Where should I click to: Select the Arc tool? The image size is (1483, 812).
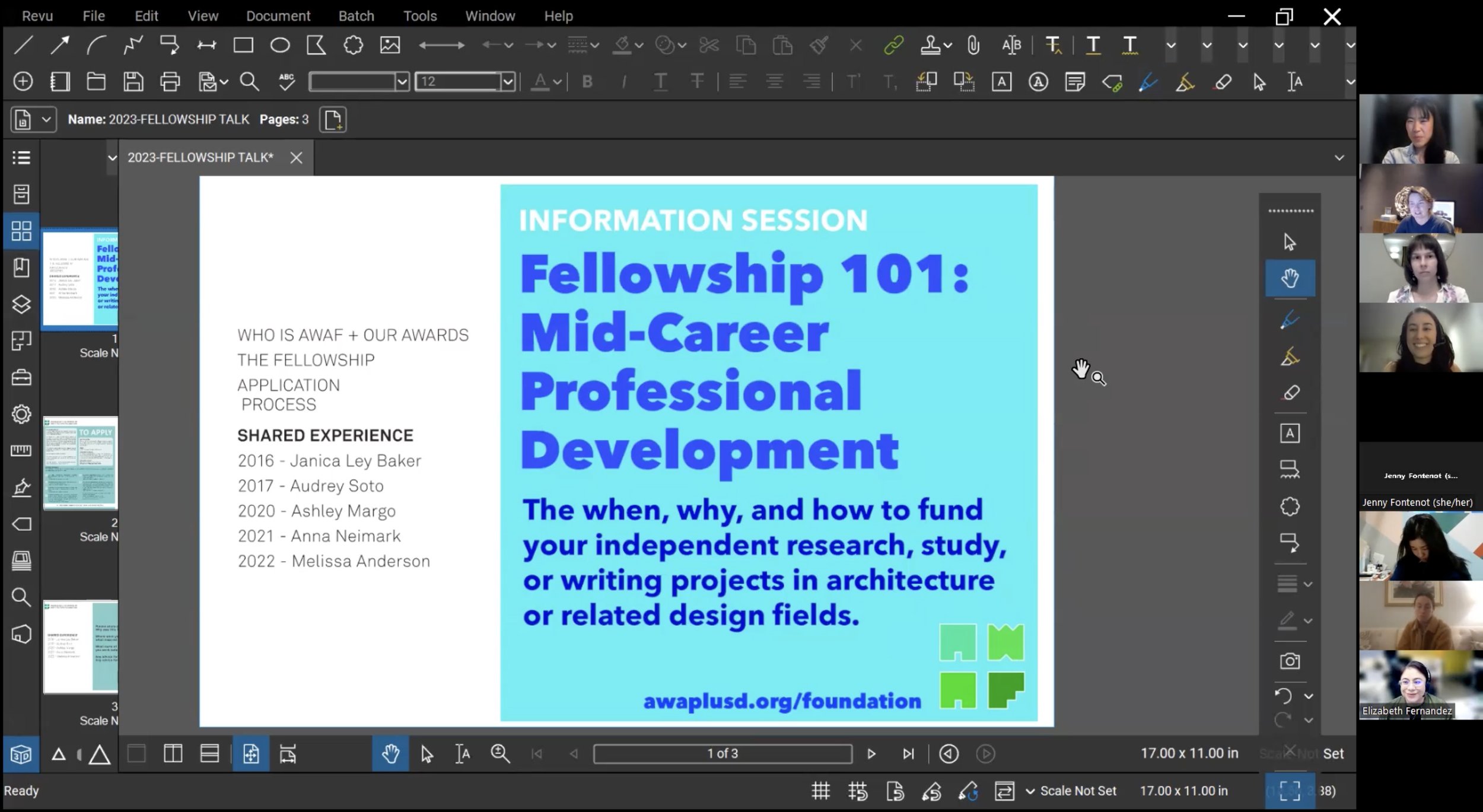96,45
